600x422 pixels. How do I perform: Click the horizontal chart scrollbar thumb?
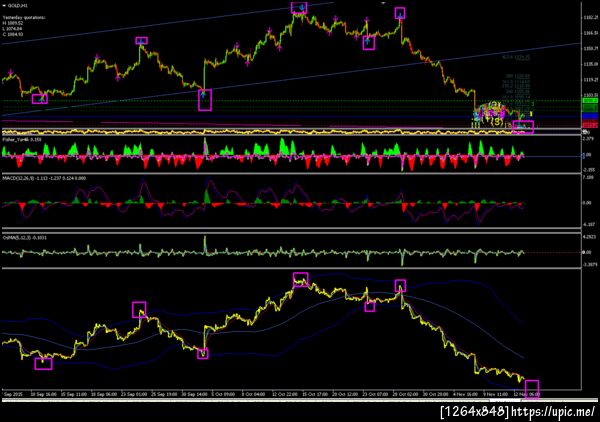(x=504, y=401)
